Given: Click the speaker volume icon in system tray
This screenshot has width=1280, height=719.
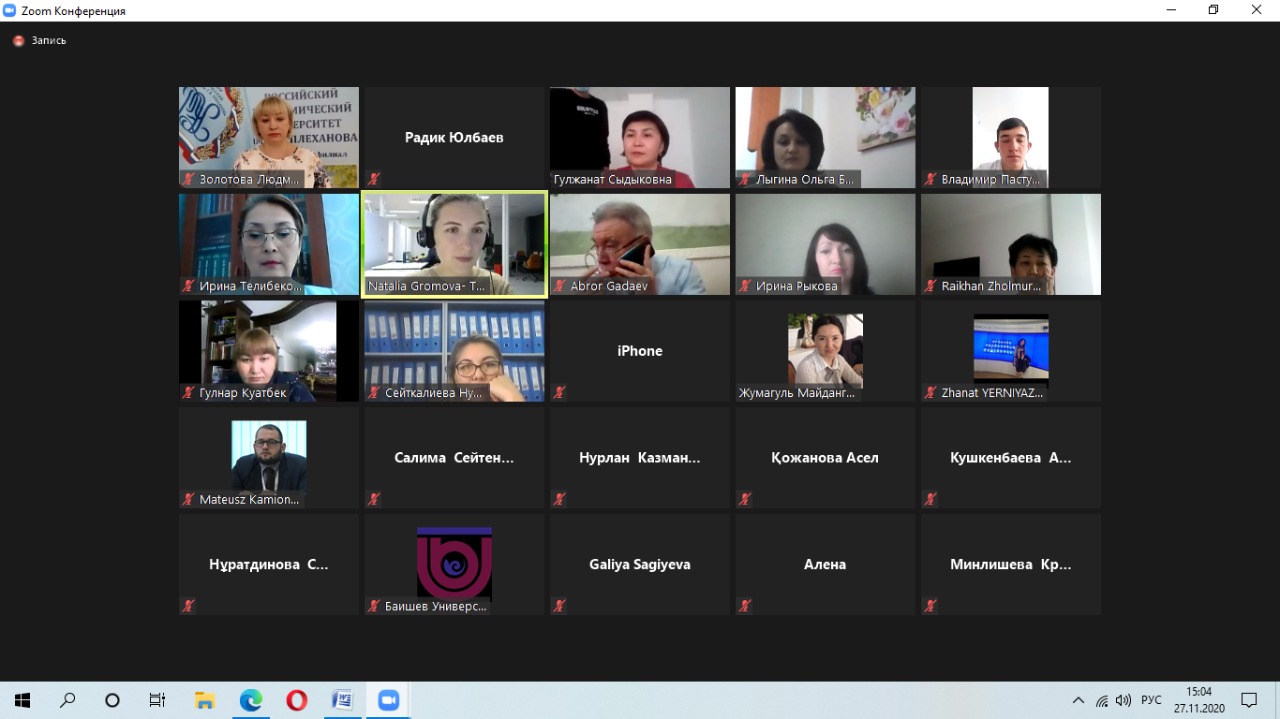Looking at the screenshot, I should tap(1123, 700).
